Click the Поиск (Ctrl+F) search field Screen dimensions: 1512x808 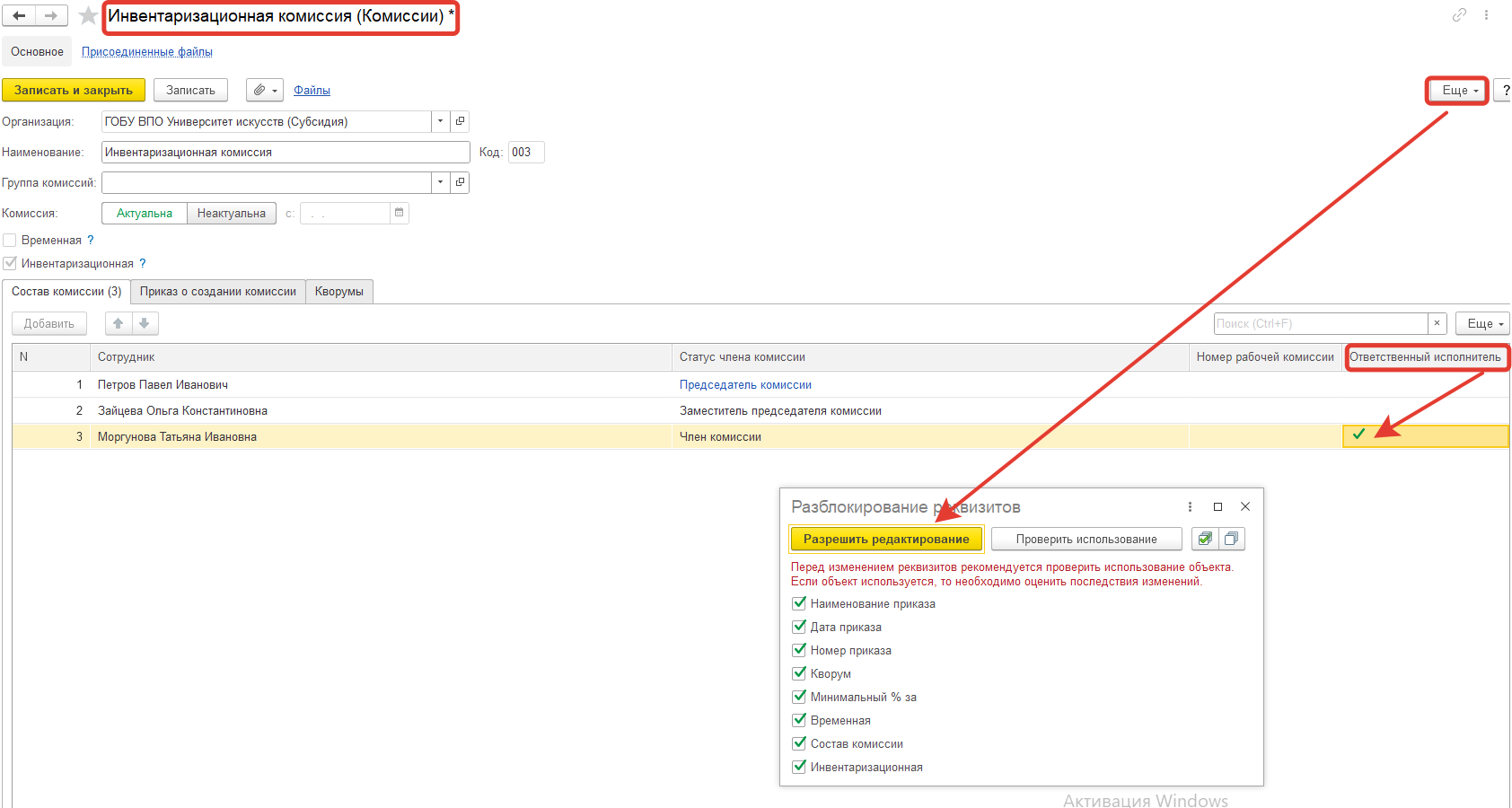1320,323
